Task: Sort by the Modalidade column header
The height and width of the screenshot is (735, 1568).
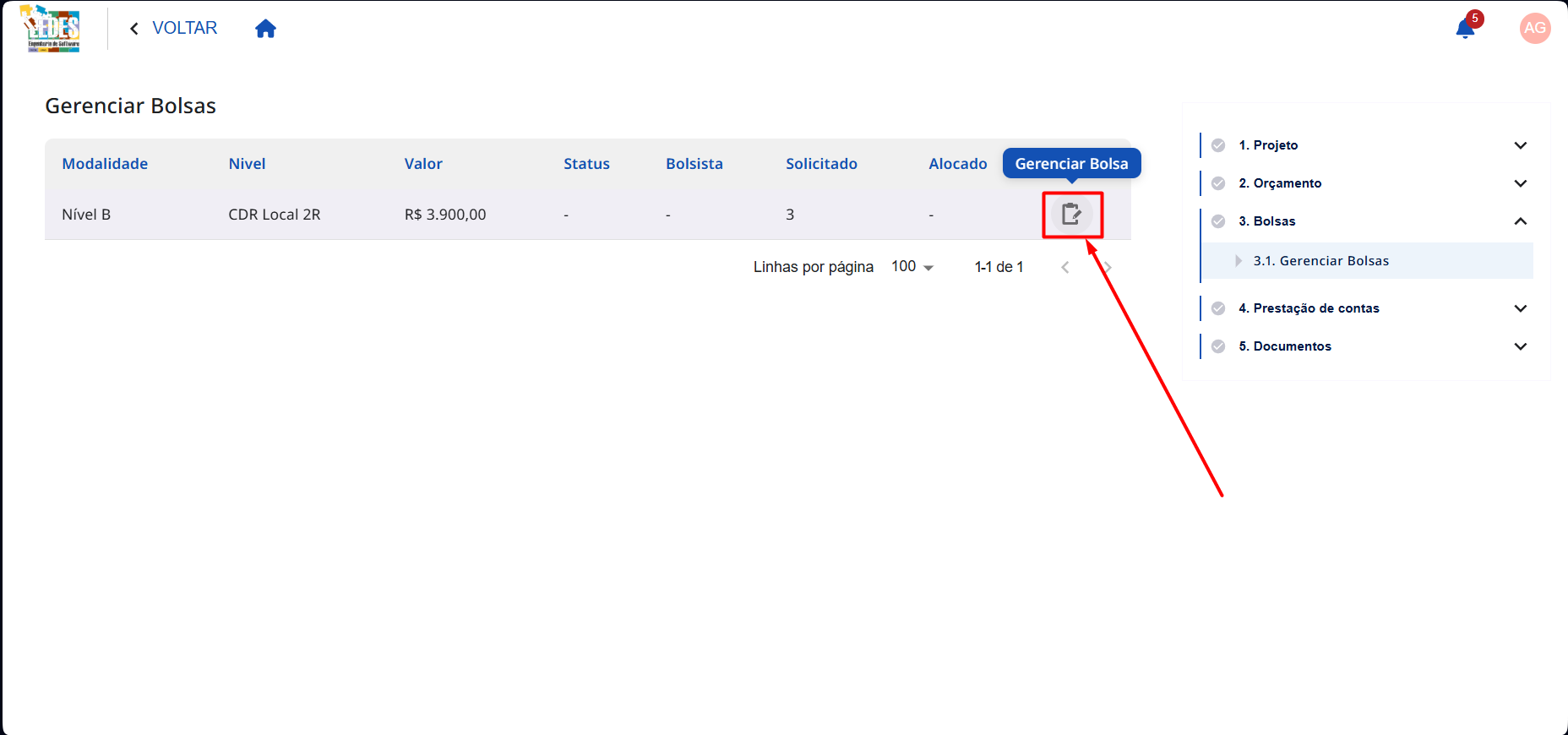Action: point(105,164)
